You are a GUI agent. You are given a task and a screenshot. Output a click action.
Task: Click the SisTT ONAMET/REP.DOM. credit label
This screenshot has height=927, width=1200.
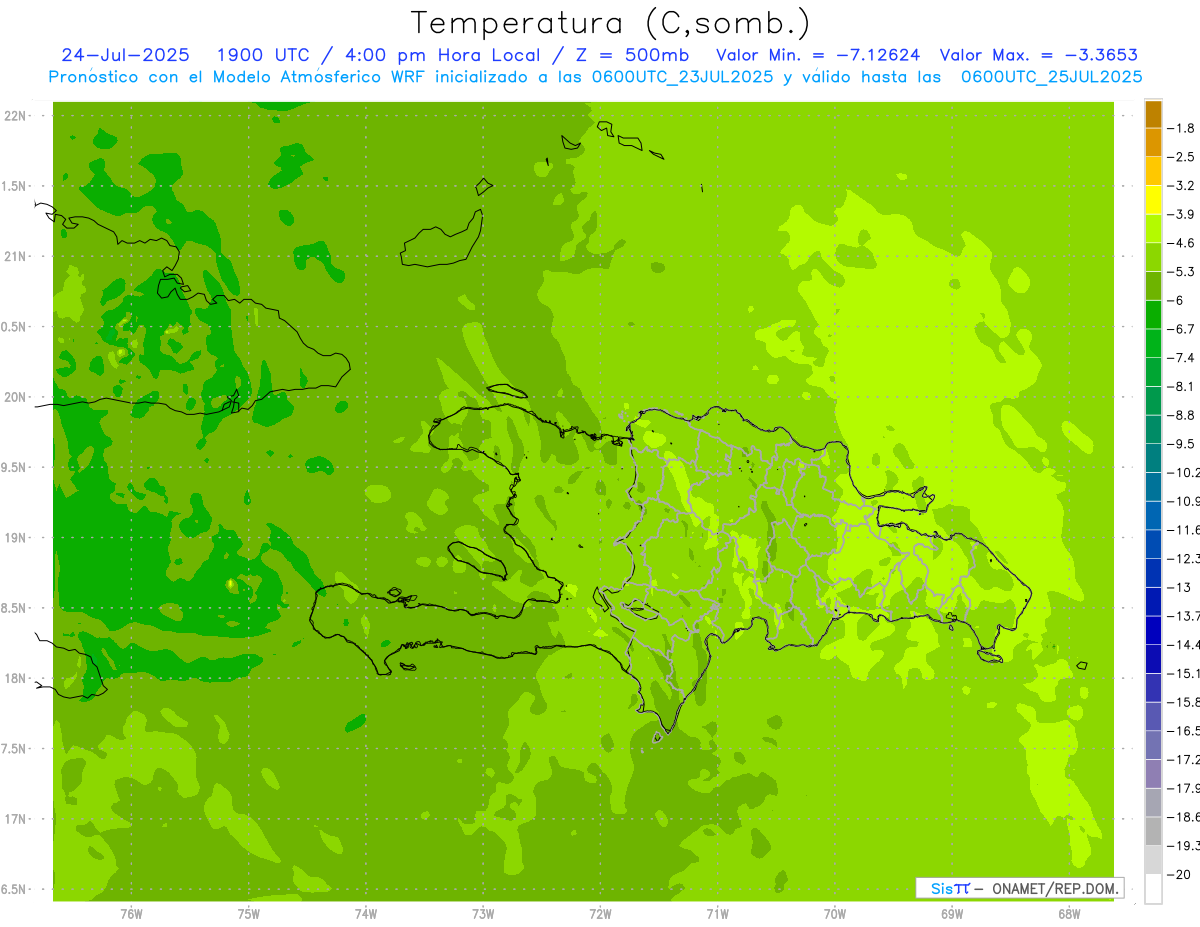point(1019,888)
